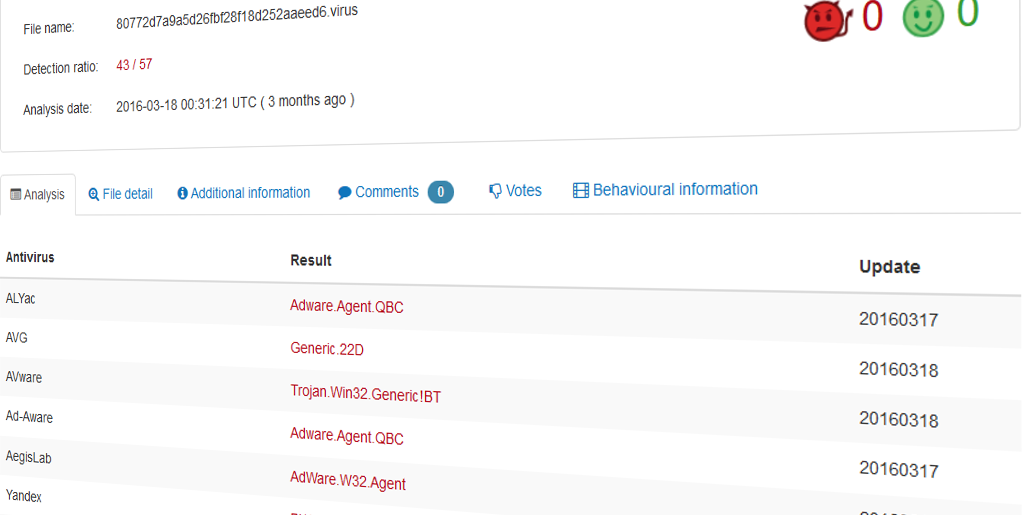Click the Comments count badge showing 0

point(441,192)
